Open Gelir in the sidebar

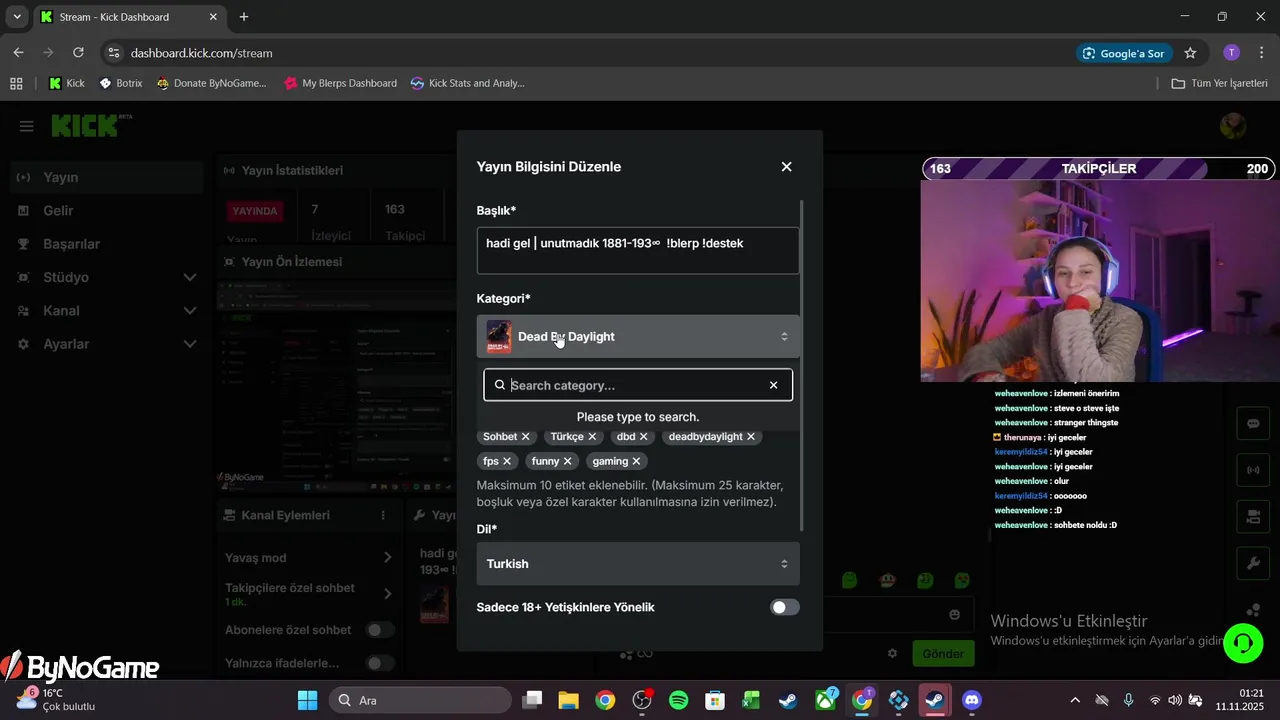click(x=58, y=210)
